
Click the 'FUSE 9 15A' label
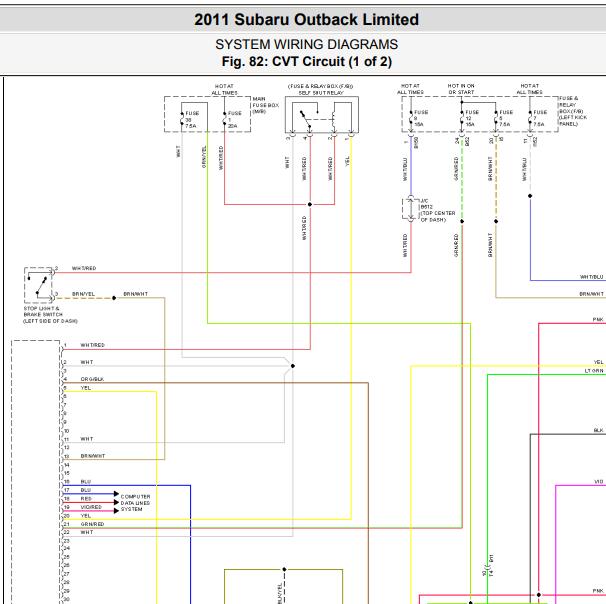(421, 118)
